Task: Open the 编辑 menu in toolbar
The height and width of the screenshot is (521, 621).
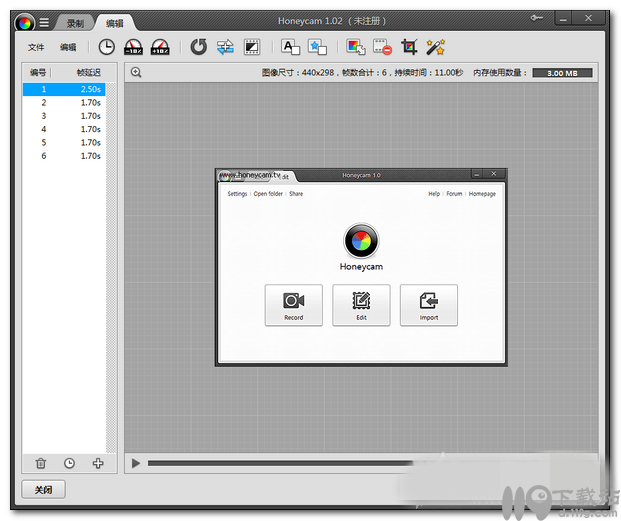Action: (x=68, y=47)
